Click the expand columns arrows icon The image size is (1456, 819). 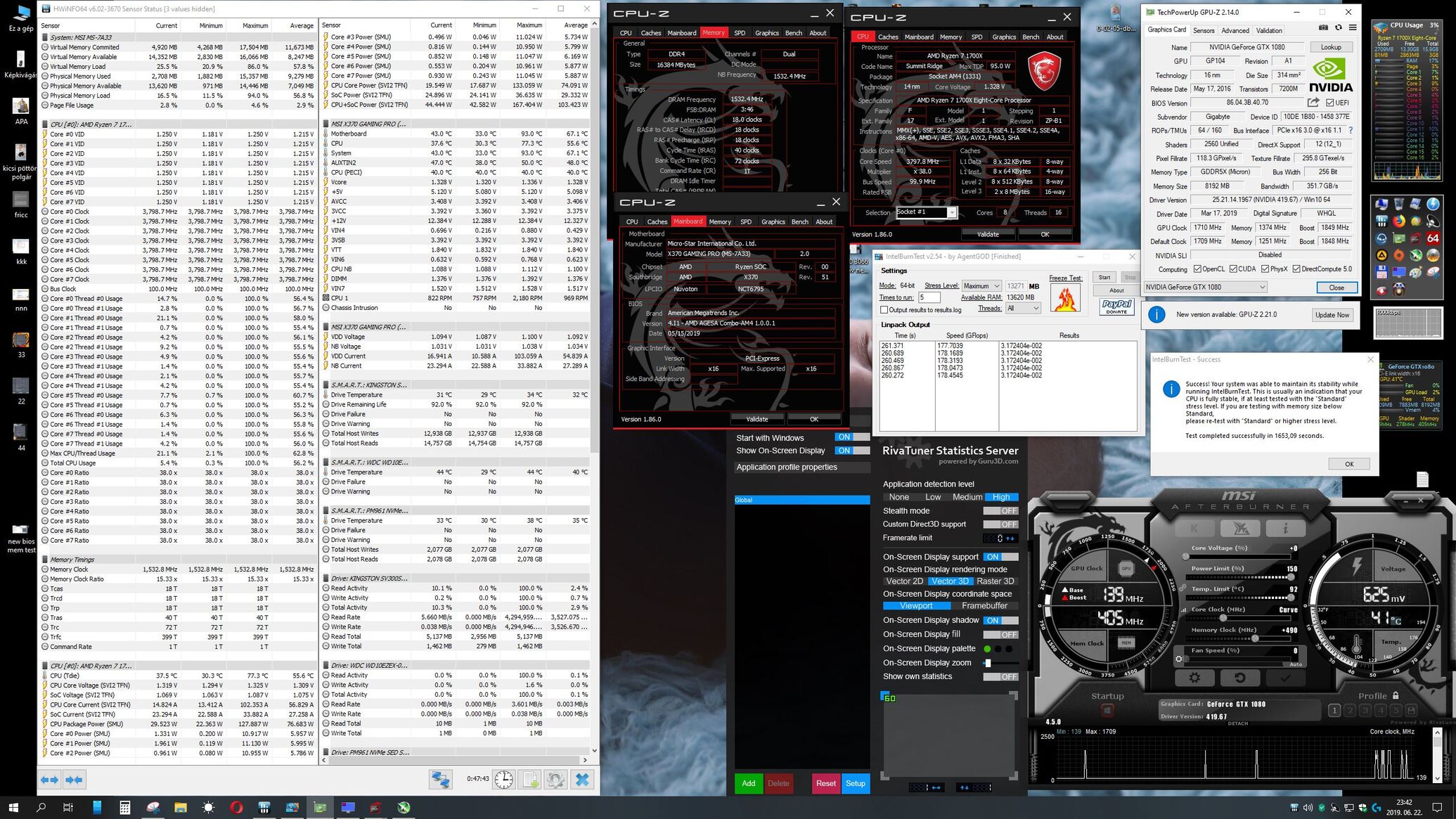50,779
